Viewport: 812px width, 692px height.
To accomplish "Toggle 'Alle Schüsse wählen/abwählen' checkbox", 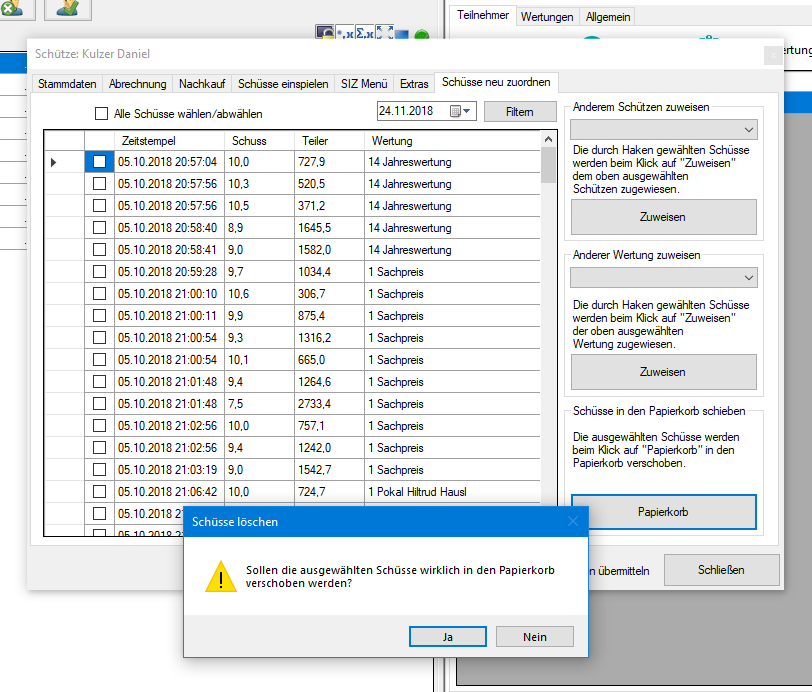I will [101, 114].
